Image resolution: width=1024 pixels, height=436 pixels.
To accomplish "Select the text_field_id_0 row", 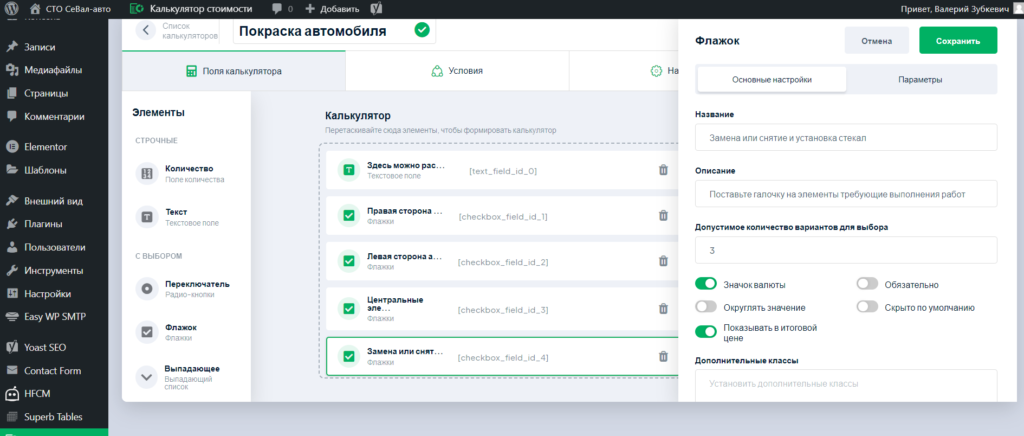I will 502,170.
